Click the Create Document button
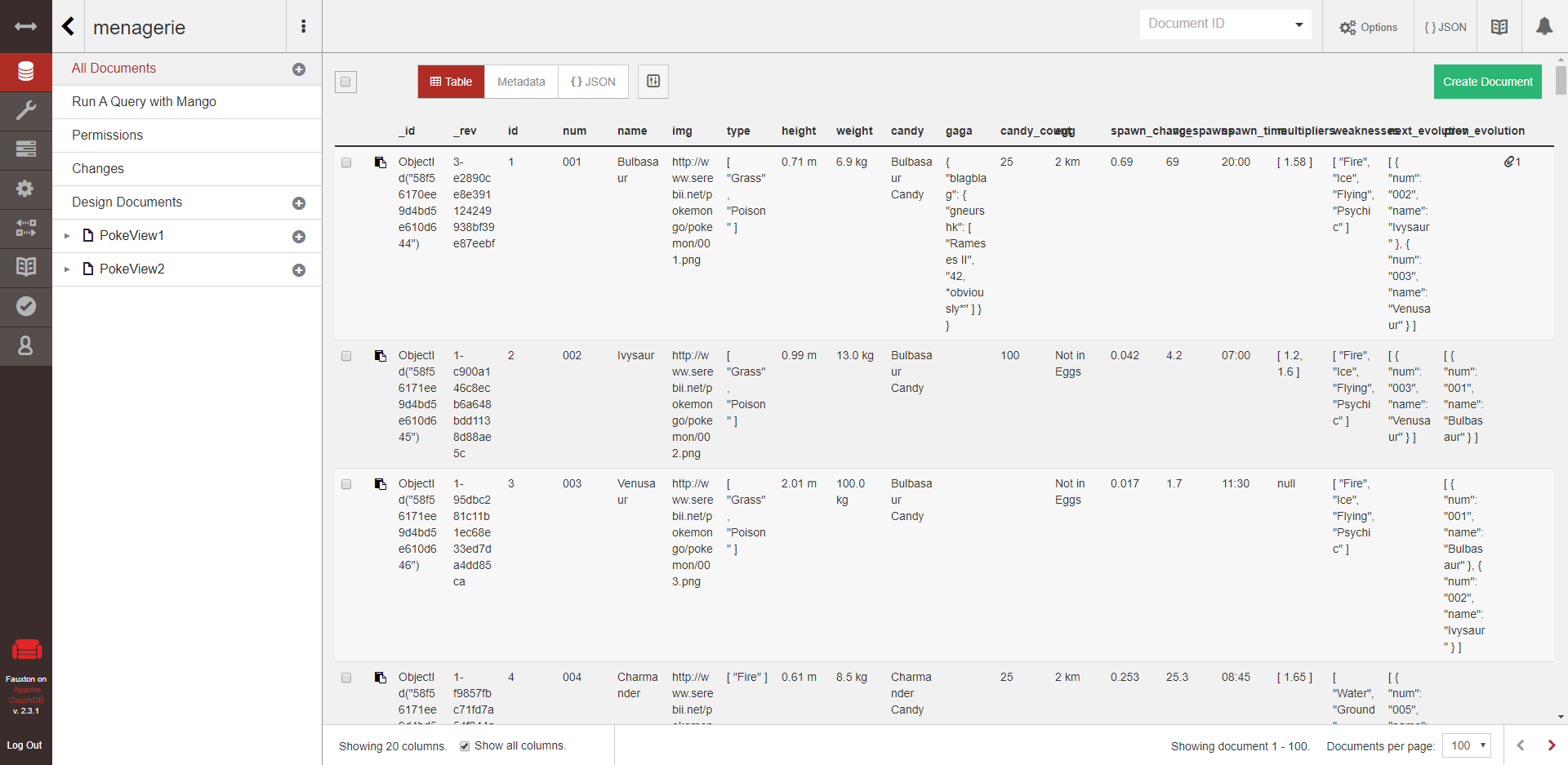Image resolution: width=1568 pixels, height=765 pixels. click(1487, 82)
